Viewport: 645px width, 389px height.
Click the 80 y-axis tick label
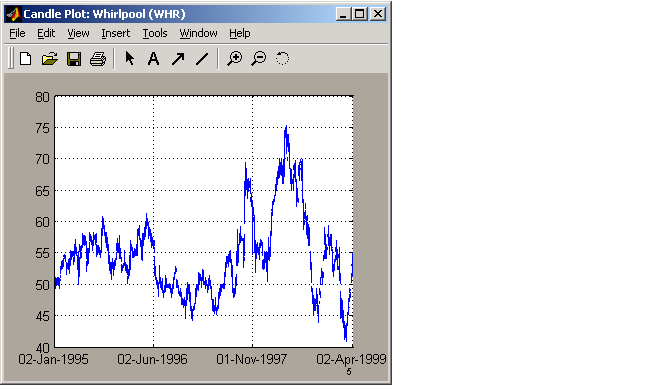point(42,97)
